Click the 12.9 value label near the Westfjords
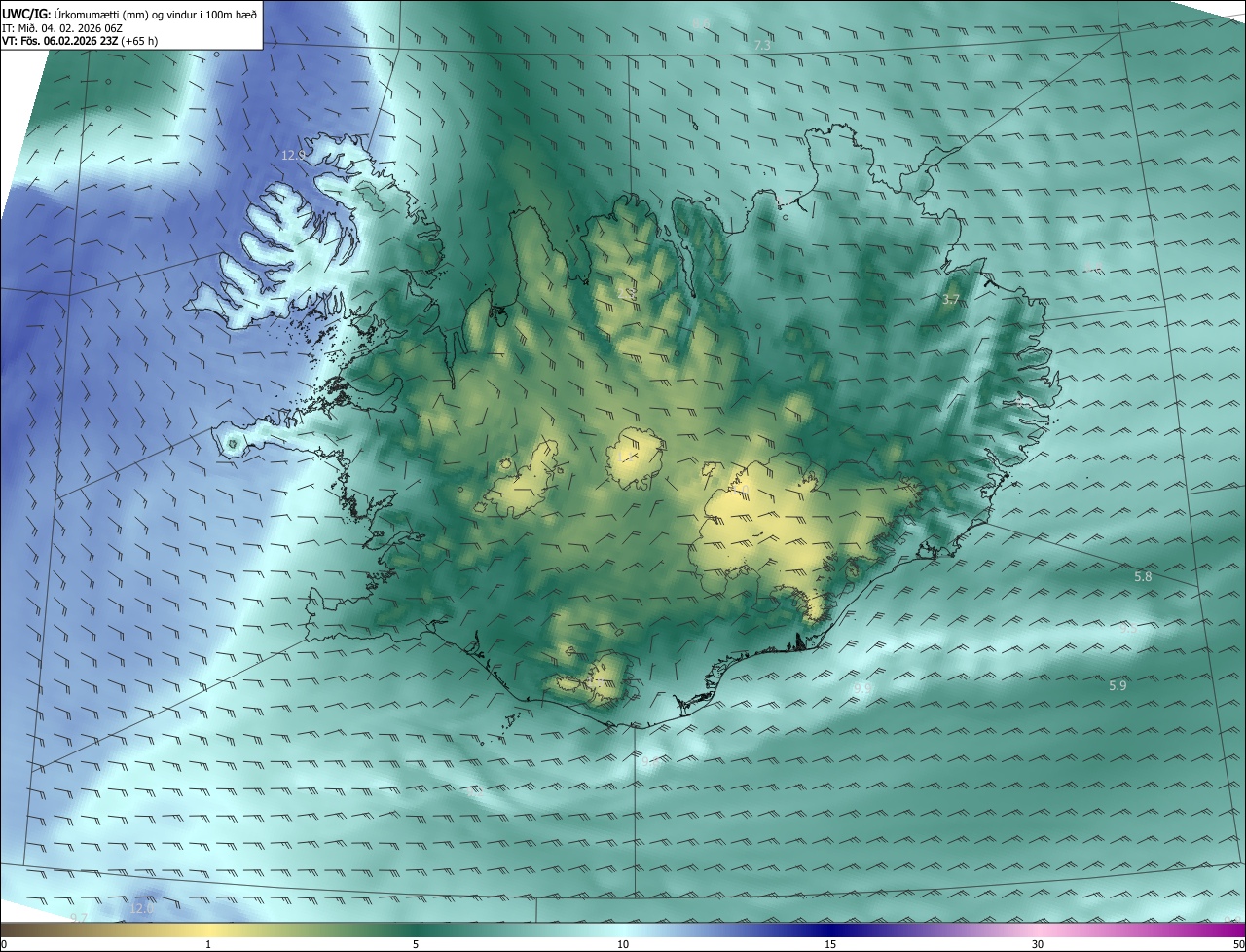The image size is (1246, 952). coord(293,155)
